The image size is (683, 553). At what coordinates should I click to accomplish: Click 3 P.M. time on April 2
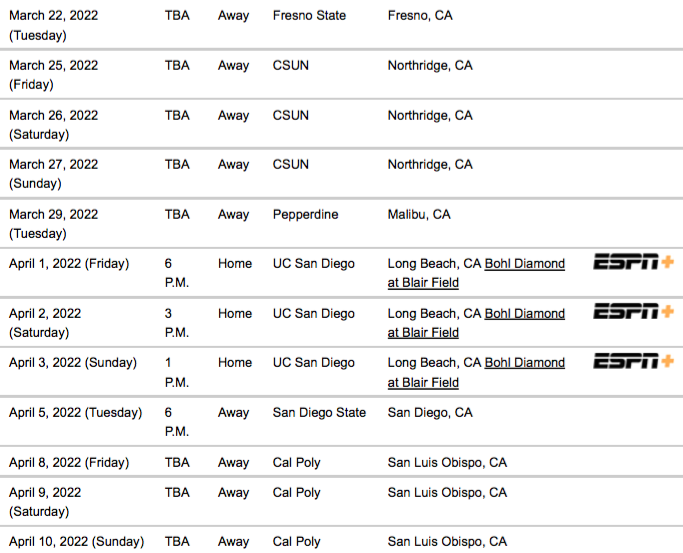(x=176, y=323)
